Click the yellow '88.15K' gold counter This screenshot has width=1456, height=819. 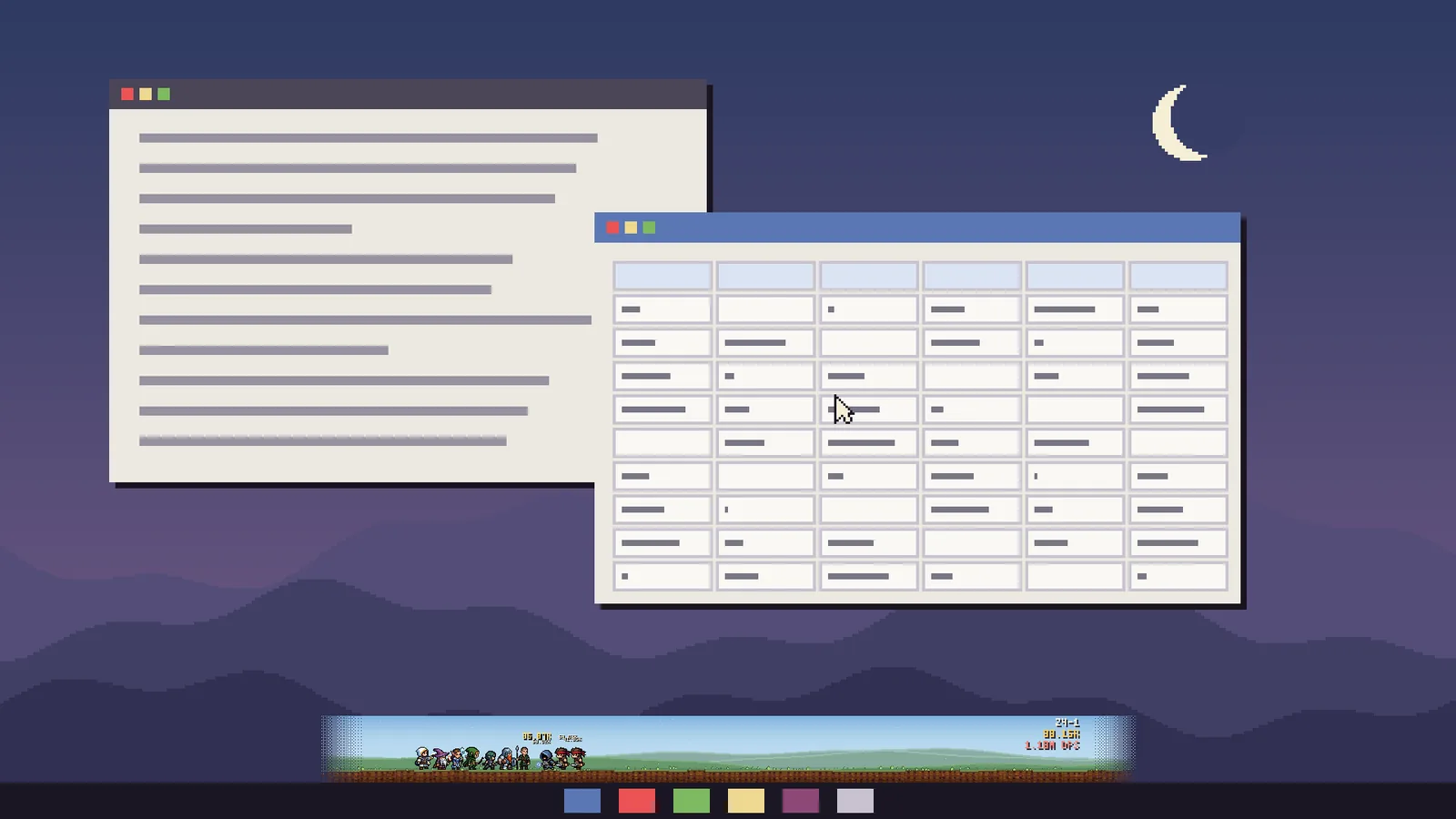tap(1061, 733)
